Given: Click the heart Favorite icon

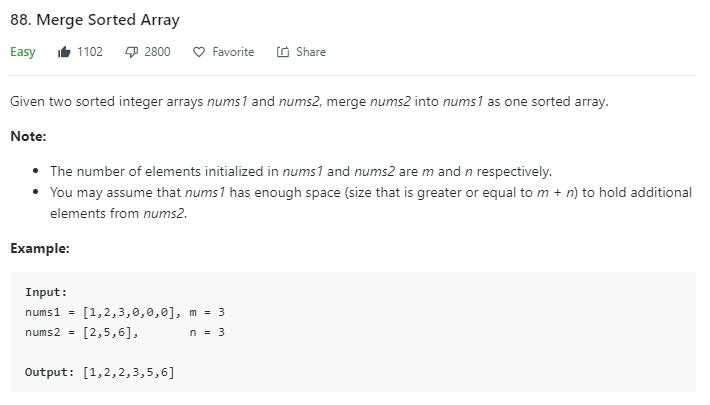Looking at the screenshot, I should (198, 52).
